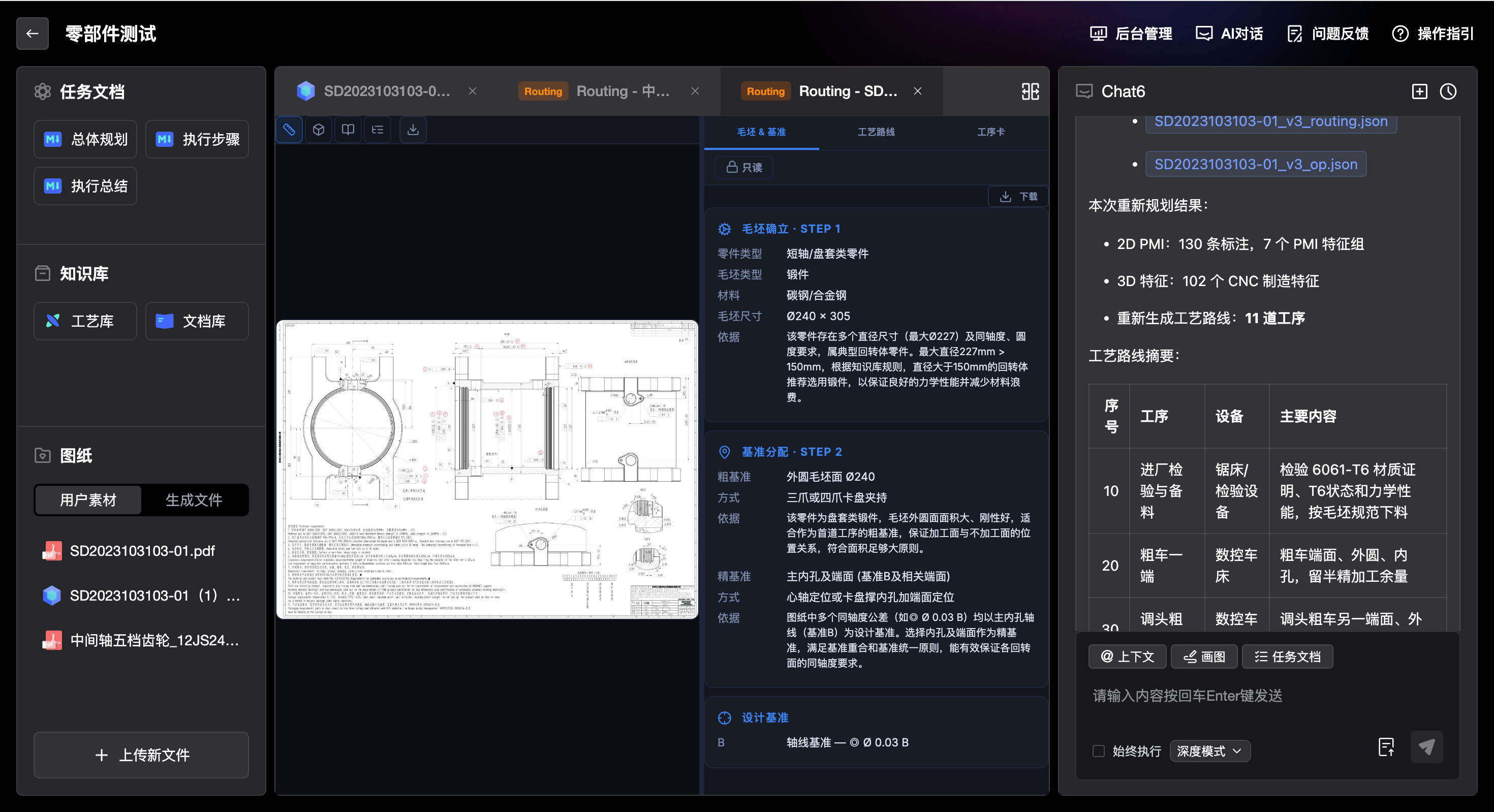
Task: Click the 毛坯确立 · STEP 1 heading
Action: 791,229
